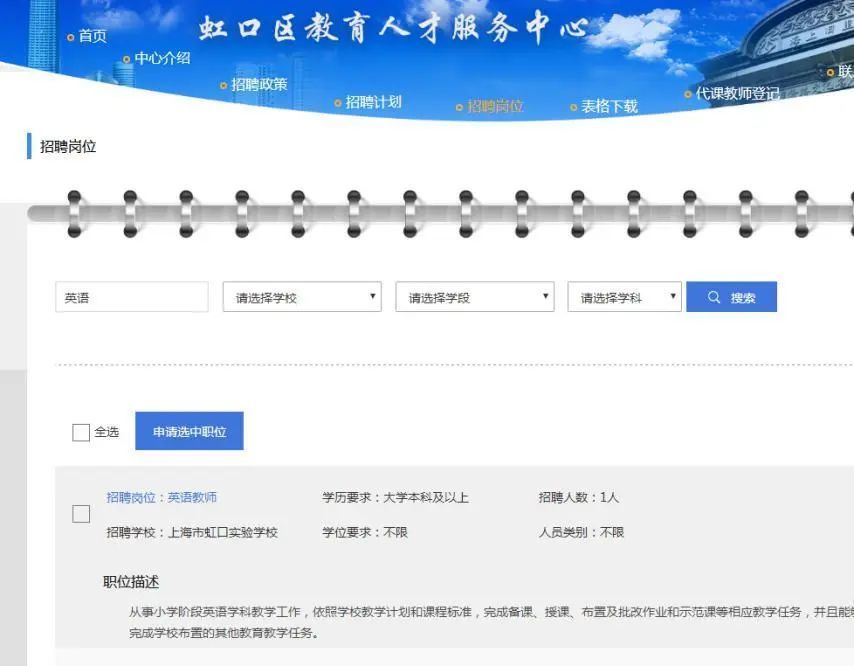
Task: Click the 申请选中职位 apply button
Action: pos(190,431)
